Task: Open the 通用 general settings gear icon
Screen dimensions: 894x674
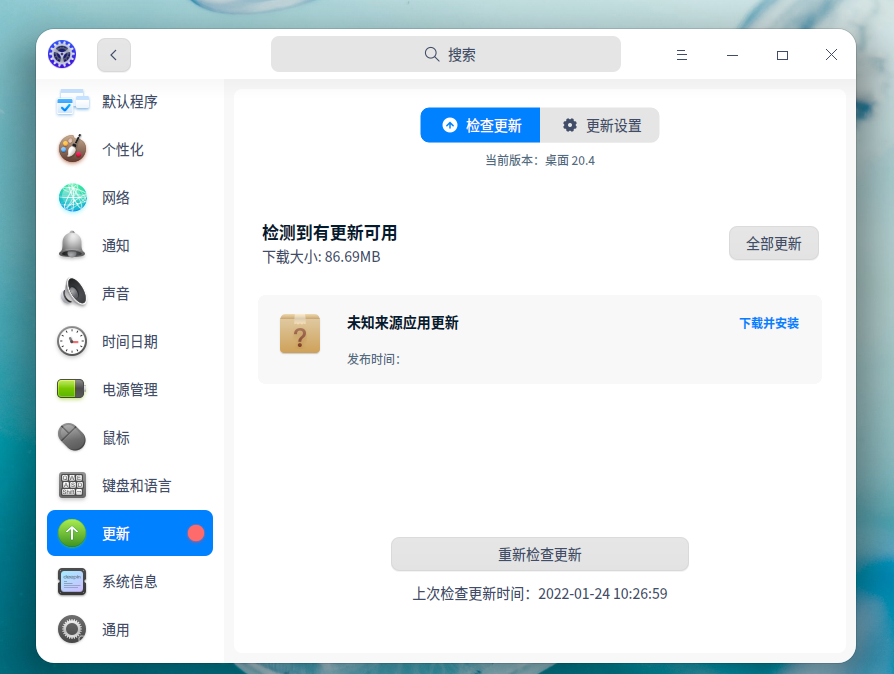Action: 72,629
